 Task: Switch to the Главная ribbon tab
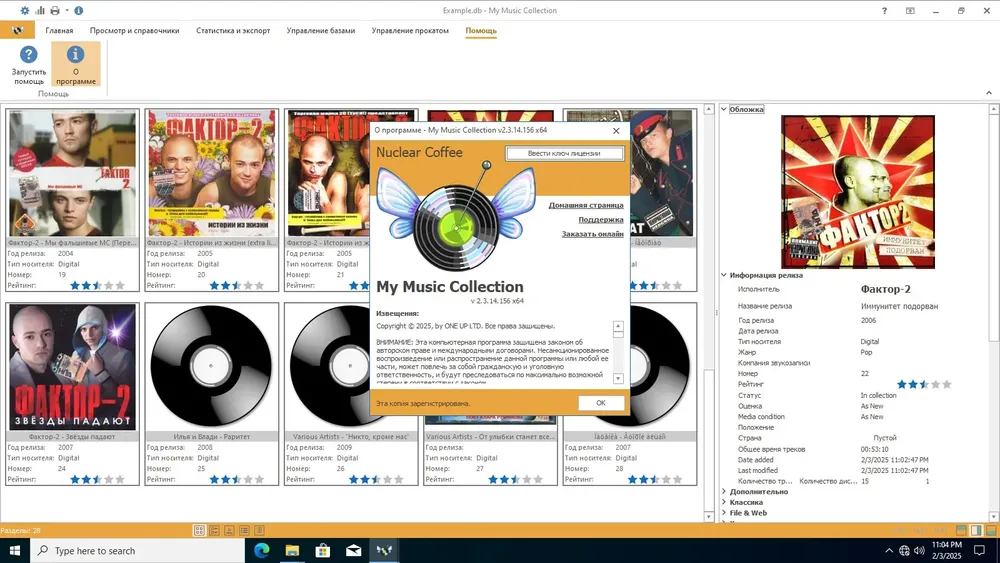(x=59, y=30)
